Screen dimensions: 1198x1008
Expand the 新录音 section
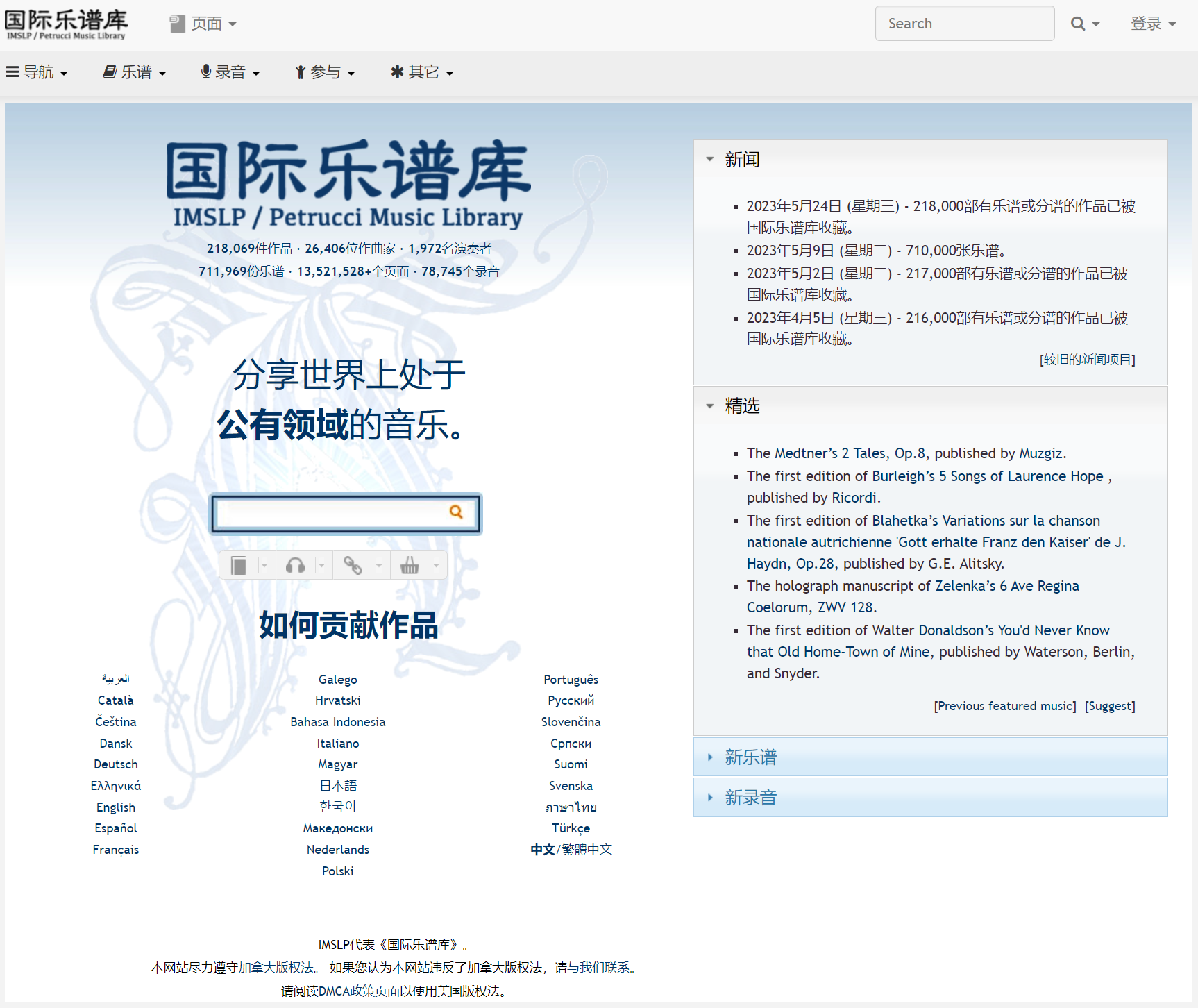pyautogui.click(x=930, y=797)
